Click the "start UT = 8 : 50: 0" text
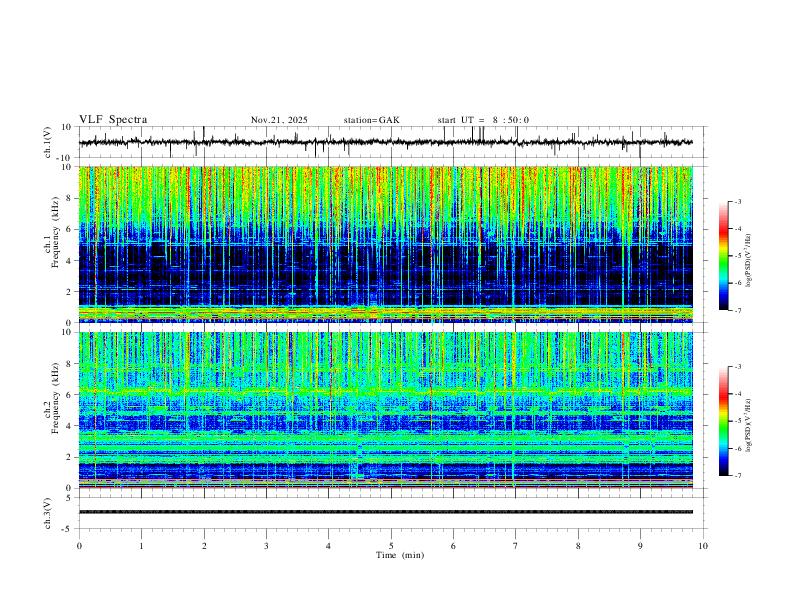Screen dimensions: 792x612 483,120
